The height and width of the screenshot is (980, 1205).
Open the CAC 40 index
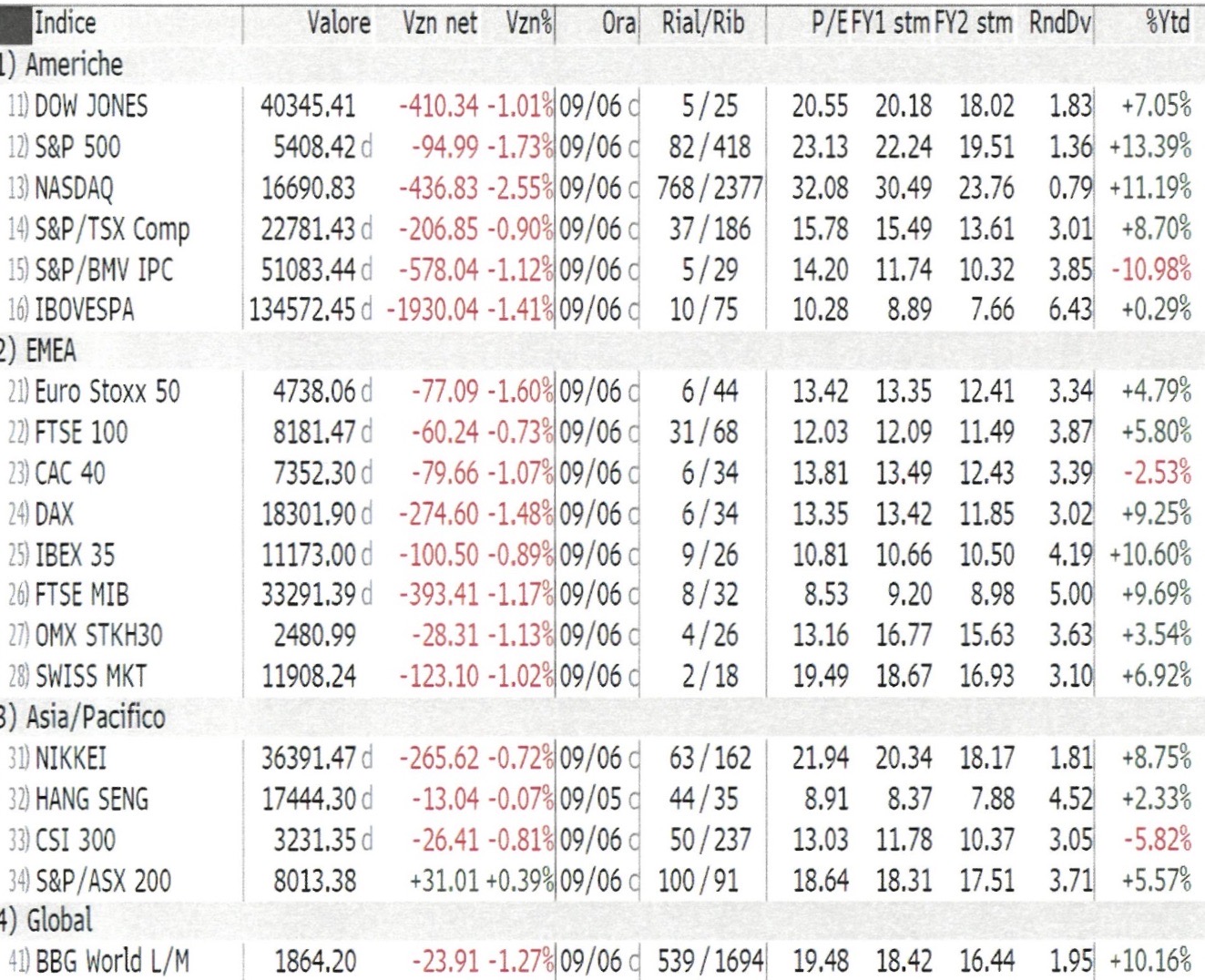point(70,473)
